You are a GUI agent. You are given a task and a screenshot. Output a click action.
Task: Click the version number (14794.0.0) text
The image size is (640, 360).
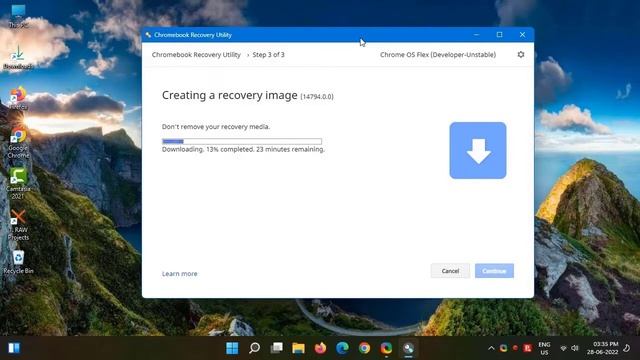pos(317,97)
